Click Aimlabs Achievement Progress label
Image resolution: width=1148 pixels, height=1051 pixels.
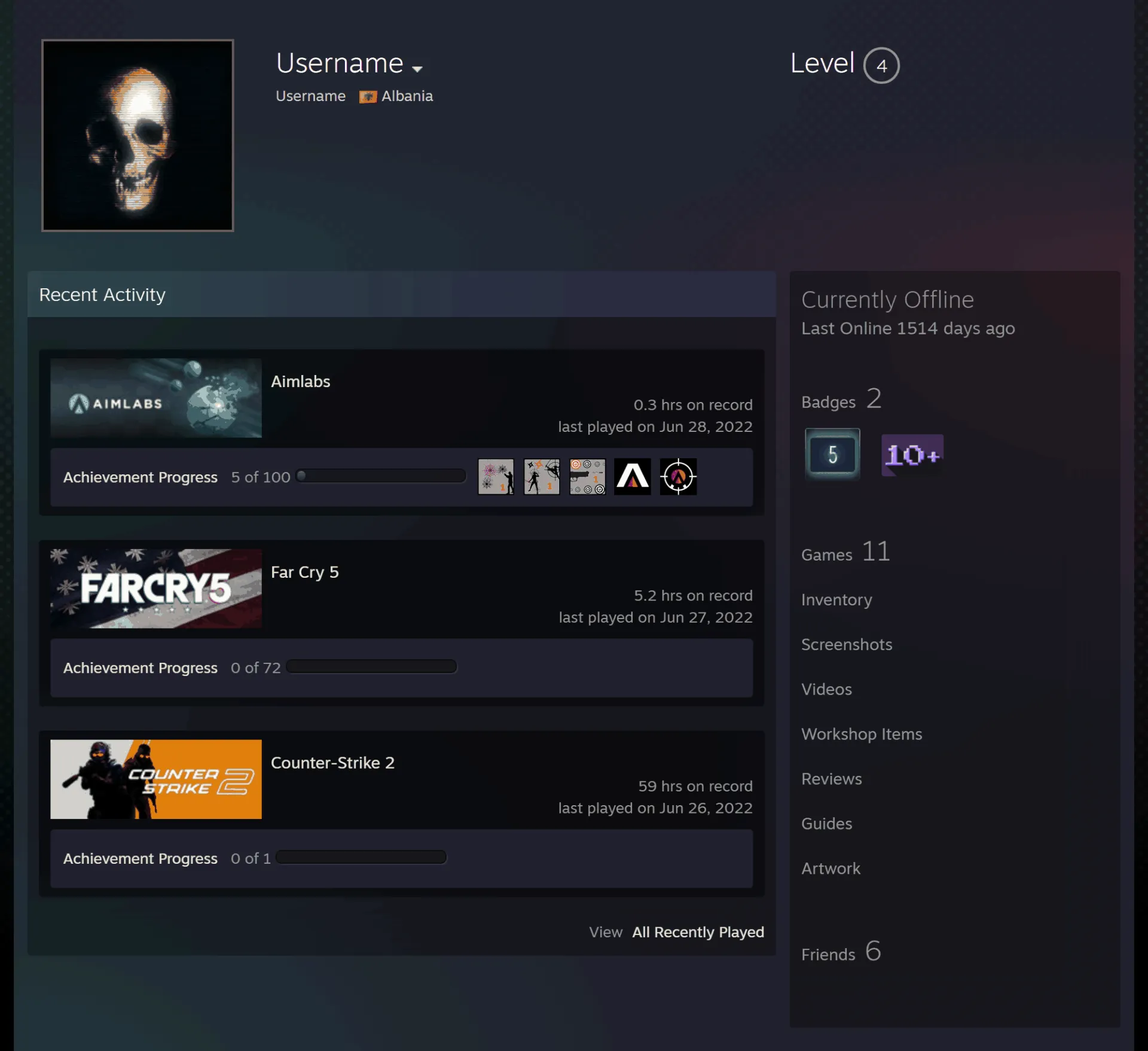141,477
